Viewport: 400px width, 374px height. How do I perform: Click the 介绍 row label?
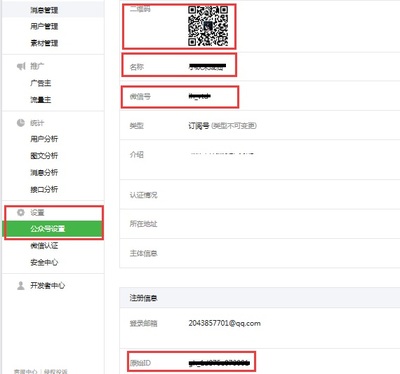(x=137, y=155)
